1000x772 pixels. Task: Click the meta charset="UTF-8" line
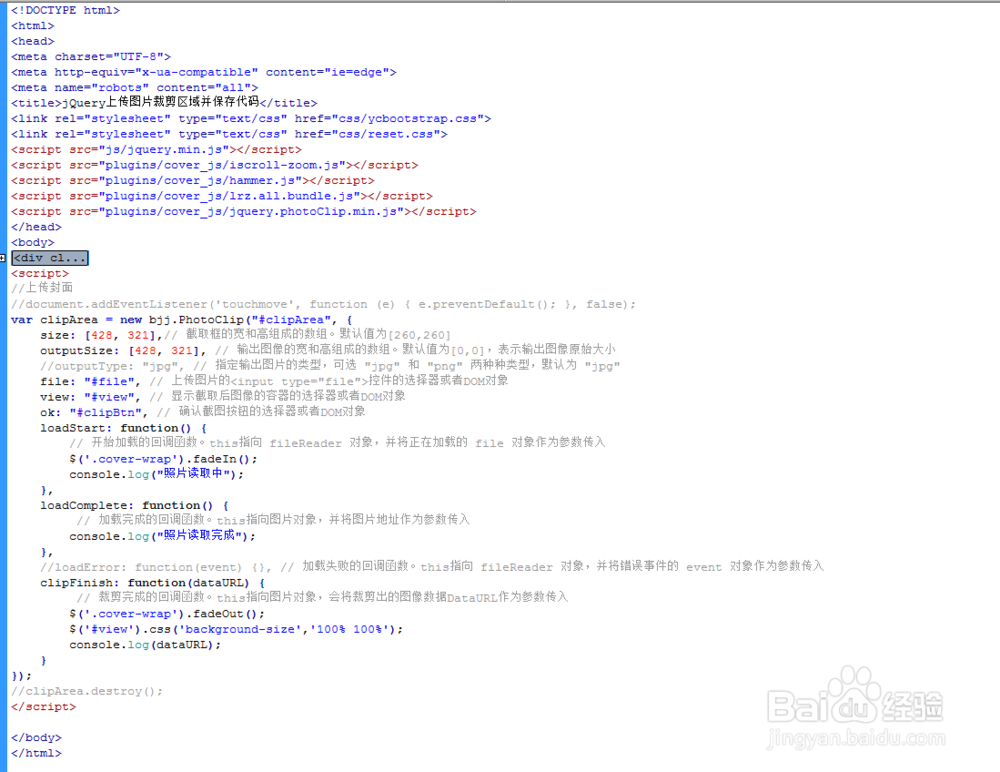point(91,57)
